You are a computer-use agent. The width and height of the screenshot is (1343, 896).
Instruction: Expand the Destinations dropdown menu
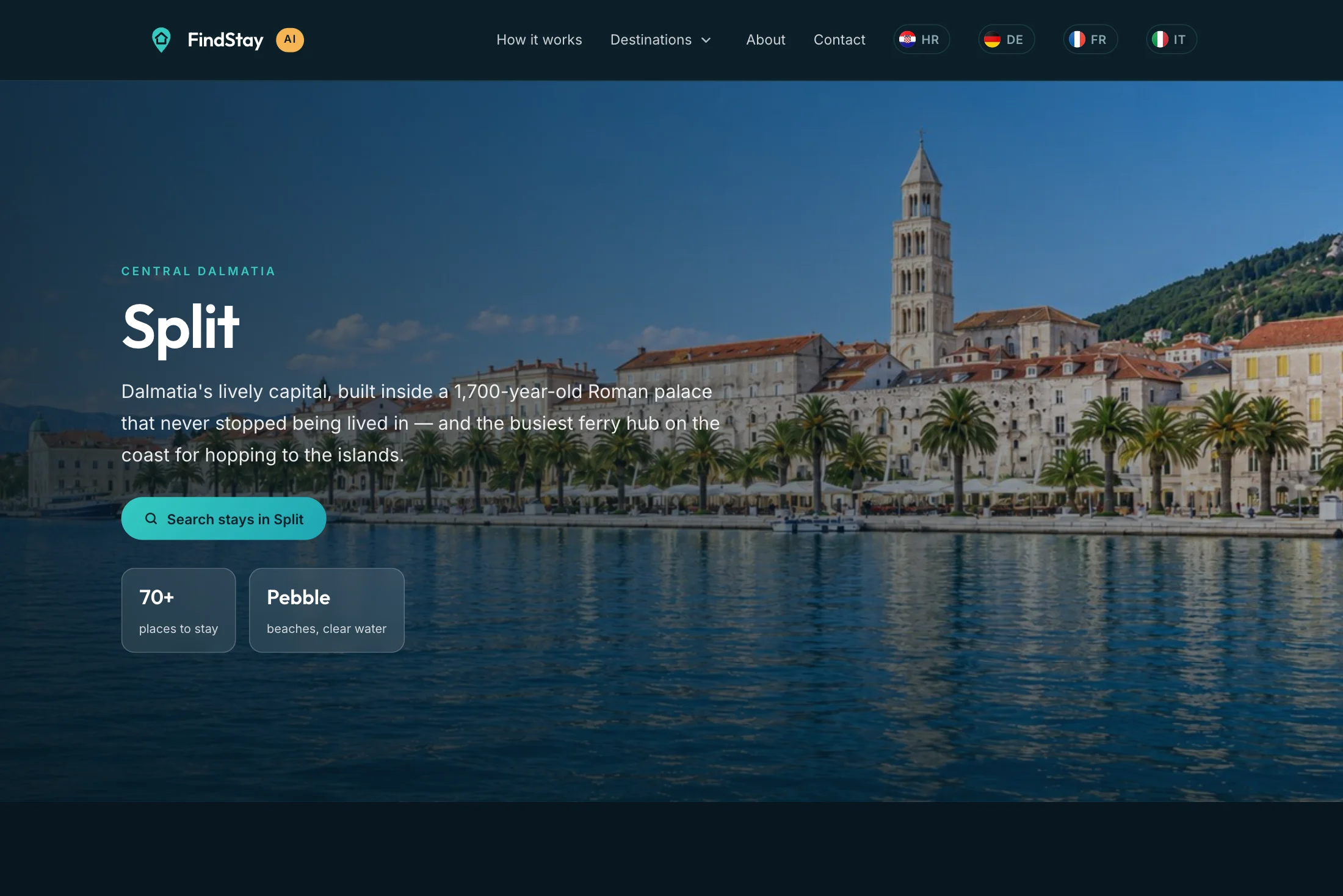pyautogui.click(x=661, y=40)
